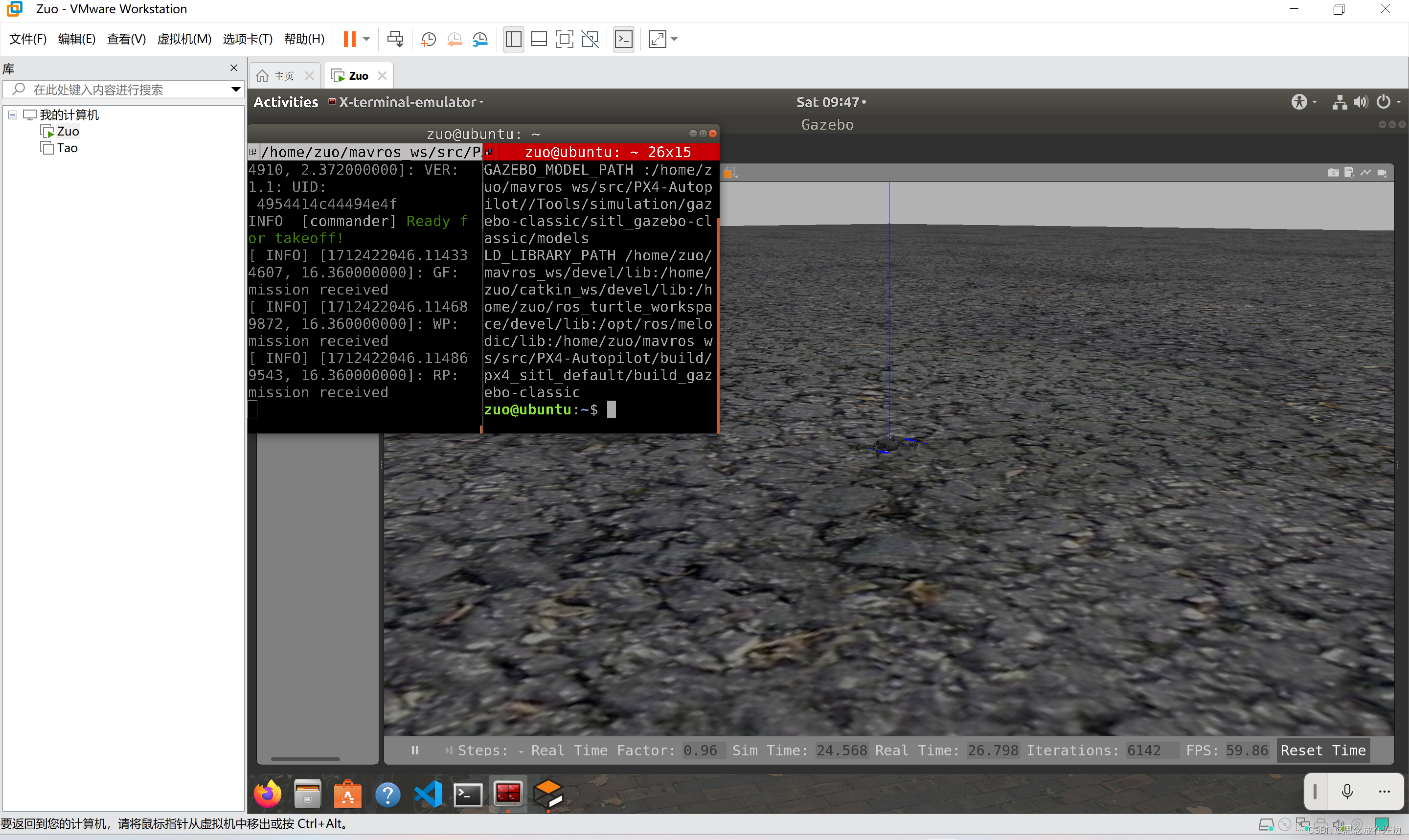Click the send Ctrl+Alt+Del icon

pos(395,39)
